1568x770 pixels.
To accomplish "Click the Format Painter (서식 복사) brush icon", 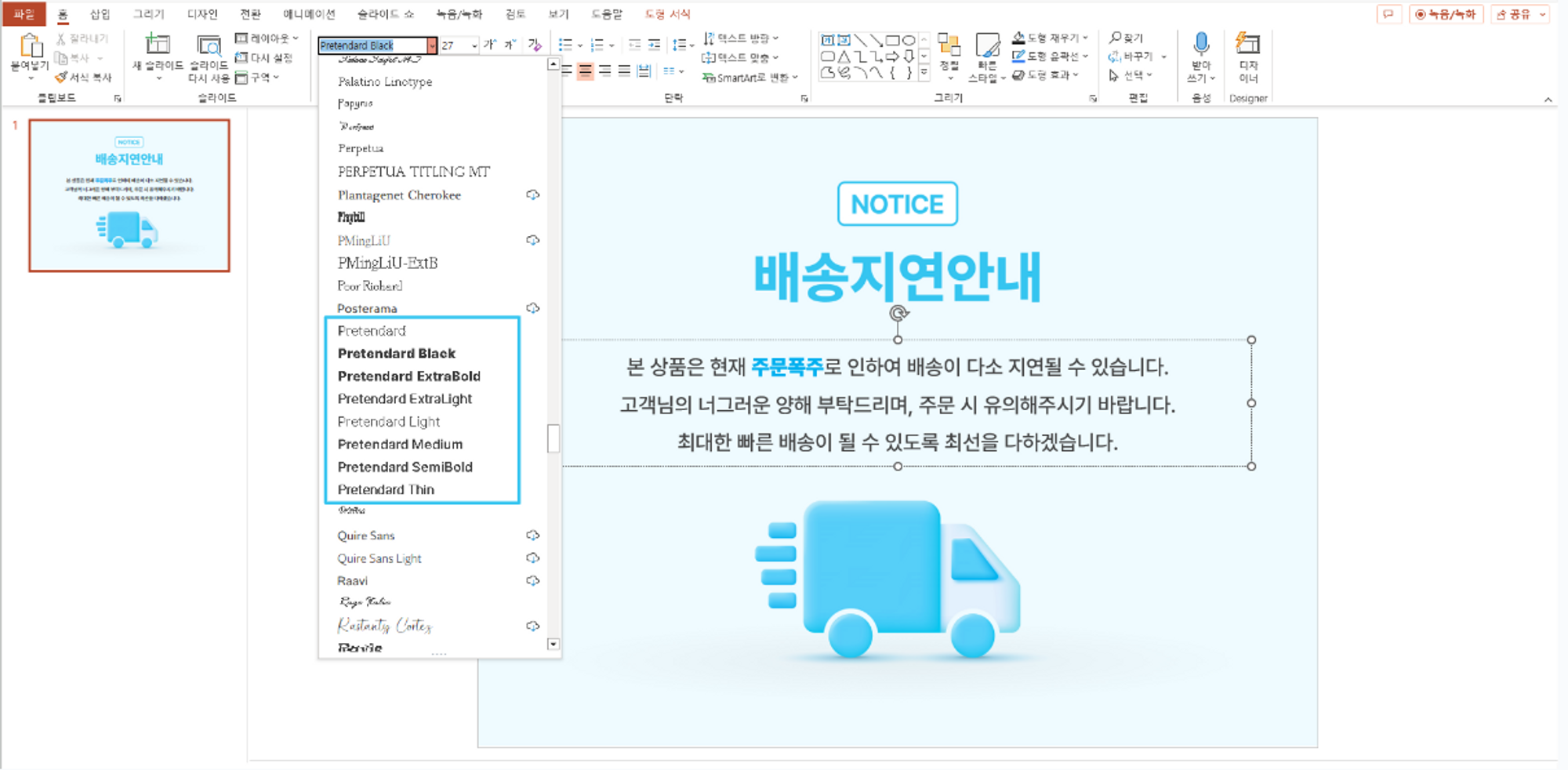I will tap(61, 77).
